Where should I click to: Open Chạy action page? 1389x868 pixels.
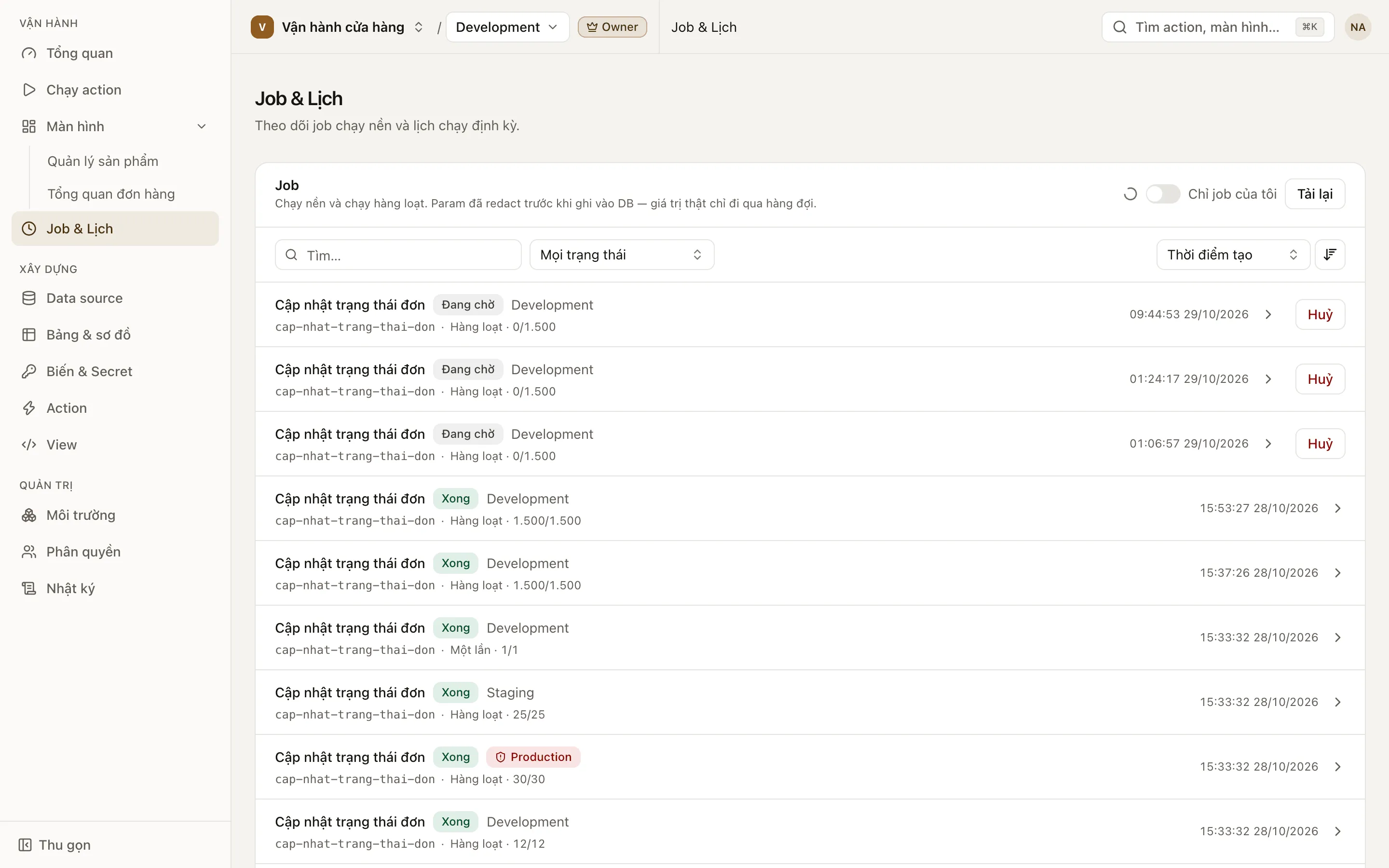pos(115,90)
